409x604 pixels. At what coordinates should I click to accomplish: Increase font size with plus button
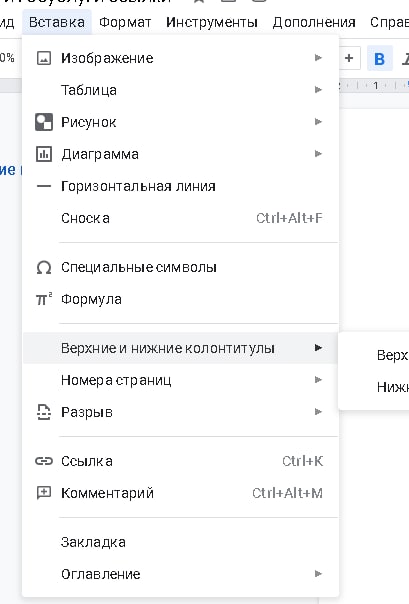click(349, 58)
